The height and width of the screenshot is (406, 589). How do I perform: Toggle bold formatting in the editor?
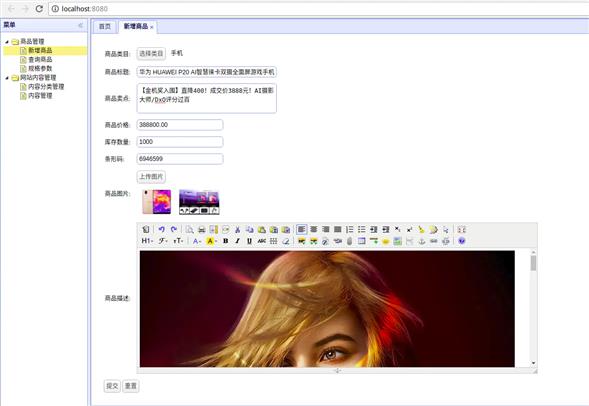coord(225,241)
